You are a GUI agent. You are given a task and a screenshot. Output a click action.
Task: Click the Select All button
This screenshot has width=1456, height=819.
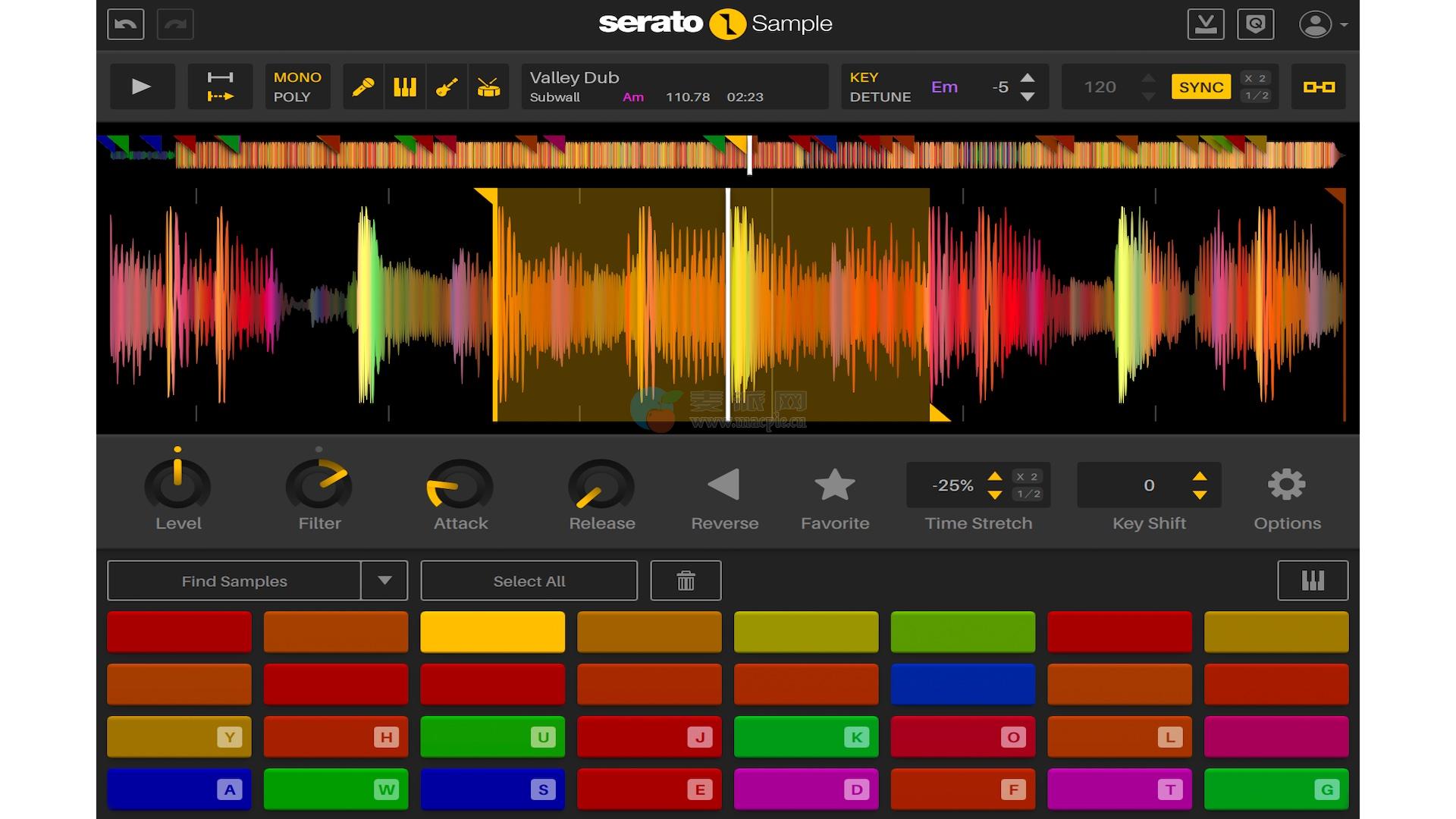point(529,581)
